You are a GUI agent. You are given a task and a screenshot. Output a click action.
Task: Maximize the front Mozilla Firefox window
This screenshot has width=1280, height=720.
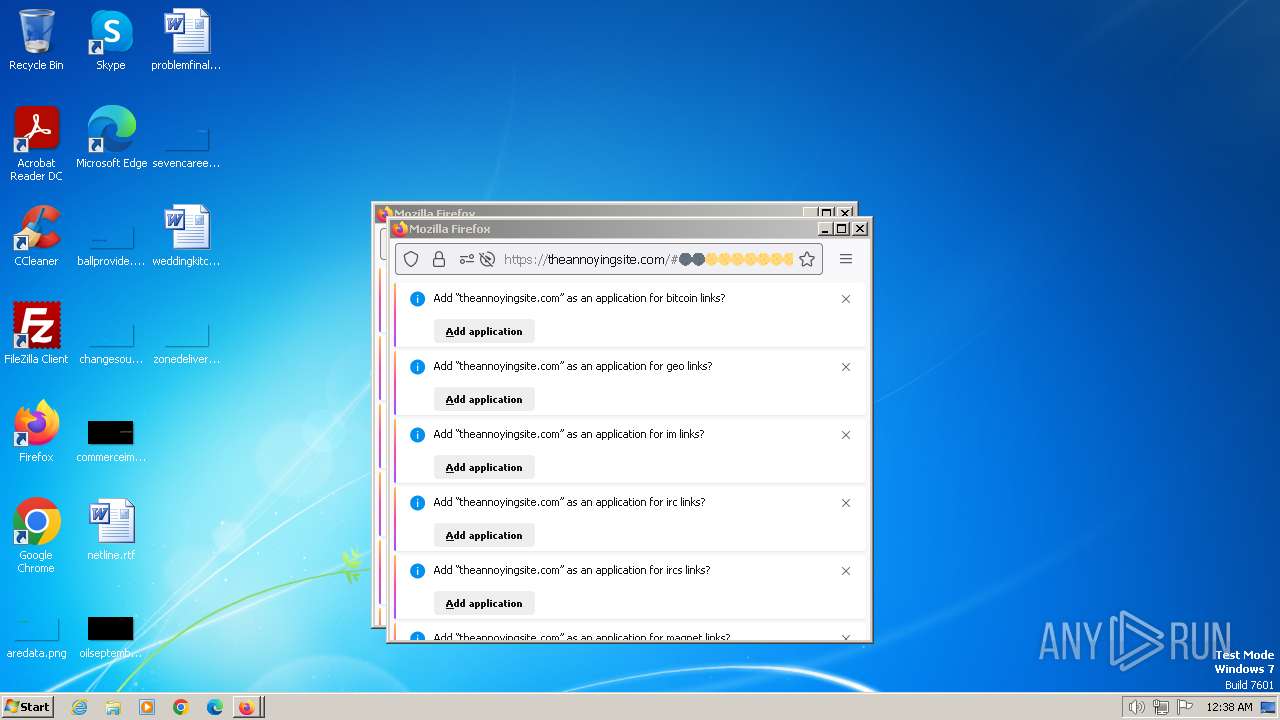[842, 229]
